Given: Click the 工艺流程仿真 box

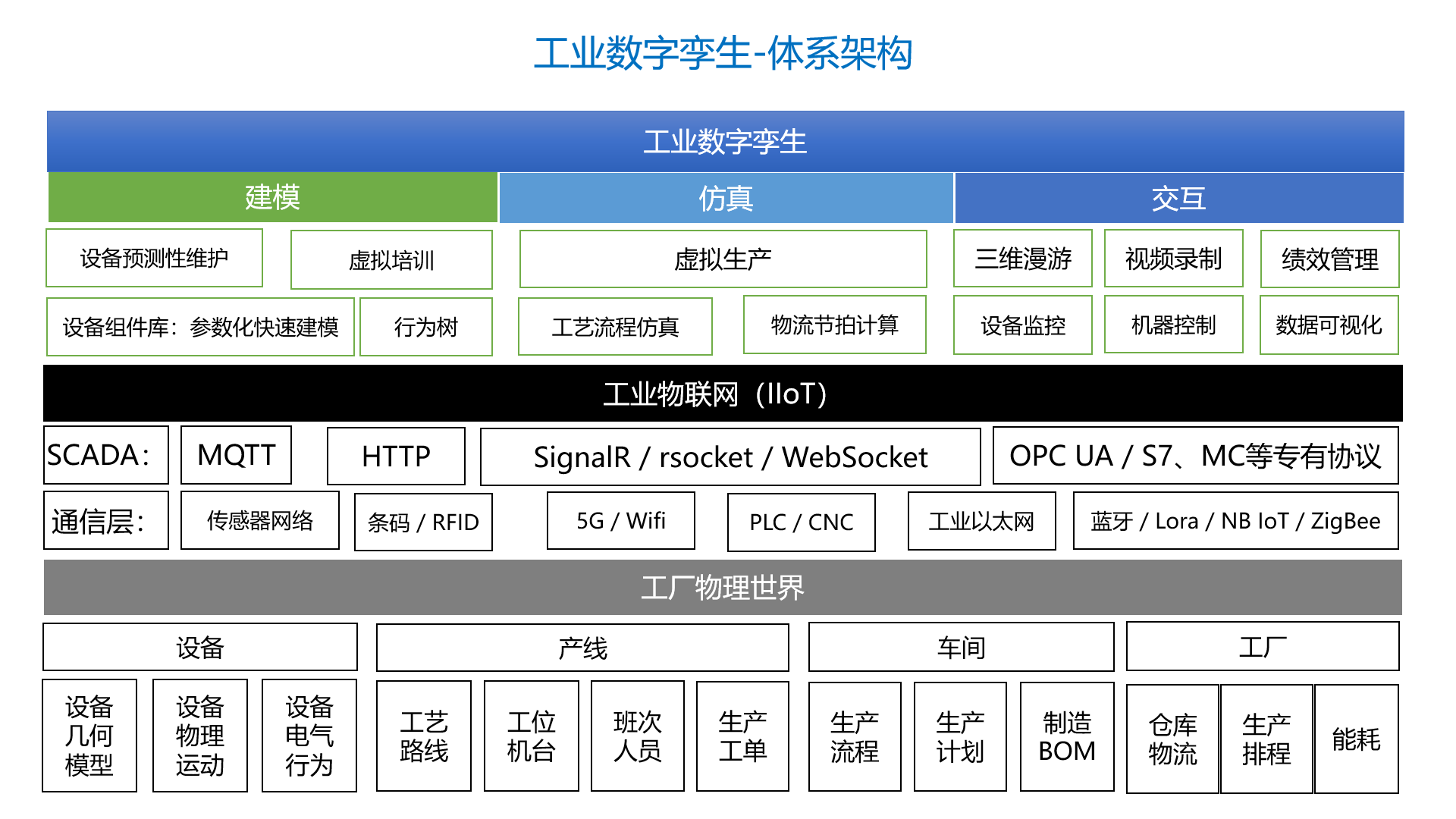Looking at the screenshot, I should point(615,327).
